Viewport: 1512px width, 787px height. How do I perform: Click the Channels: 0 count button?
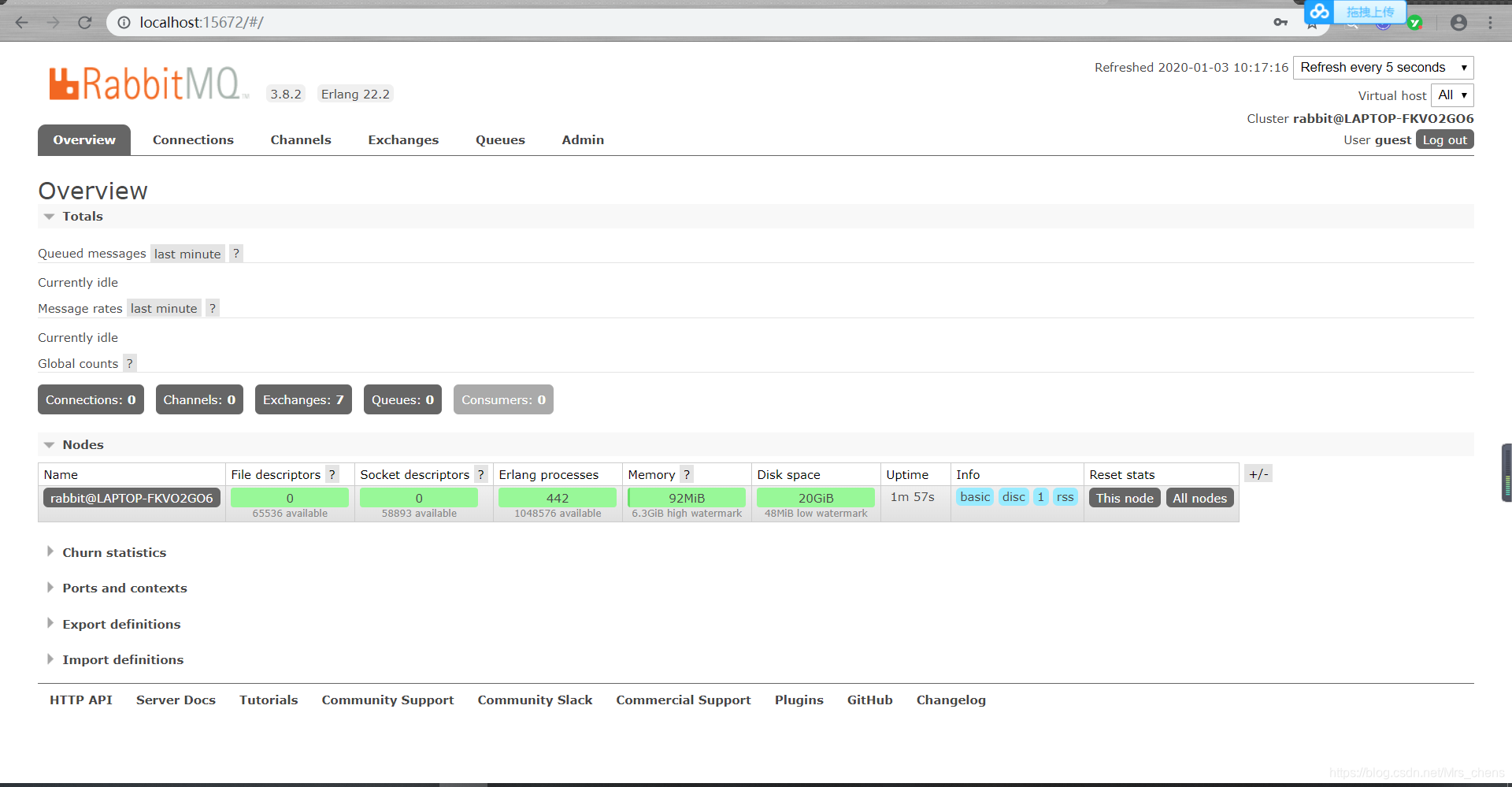click(199, 399)
